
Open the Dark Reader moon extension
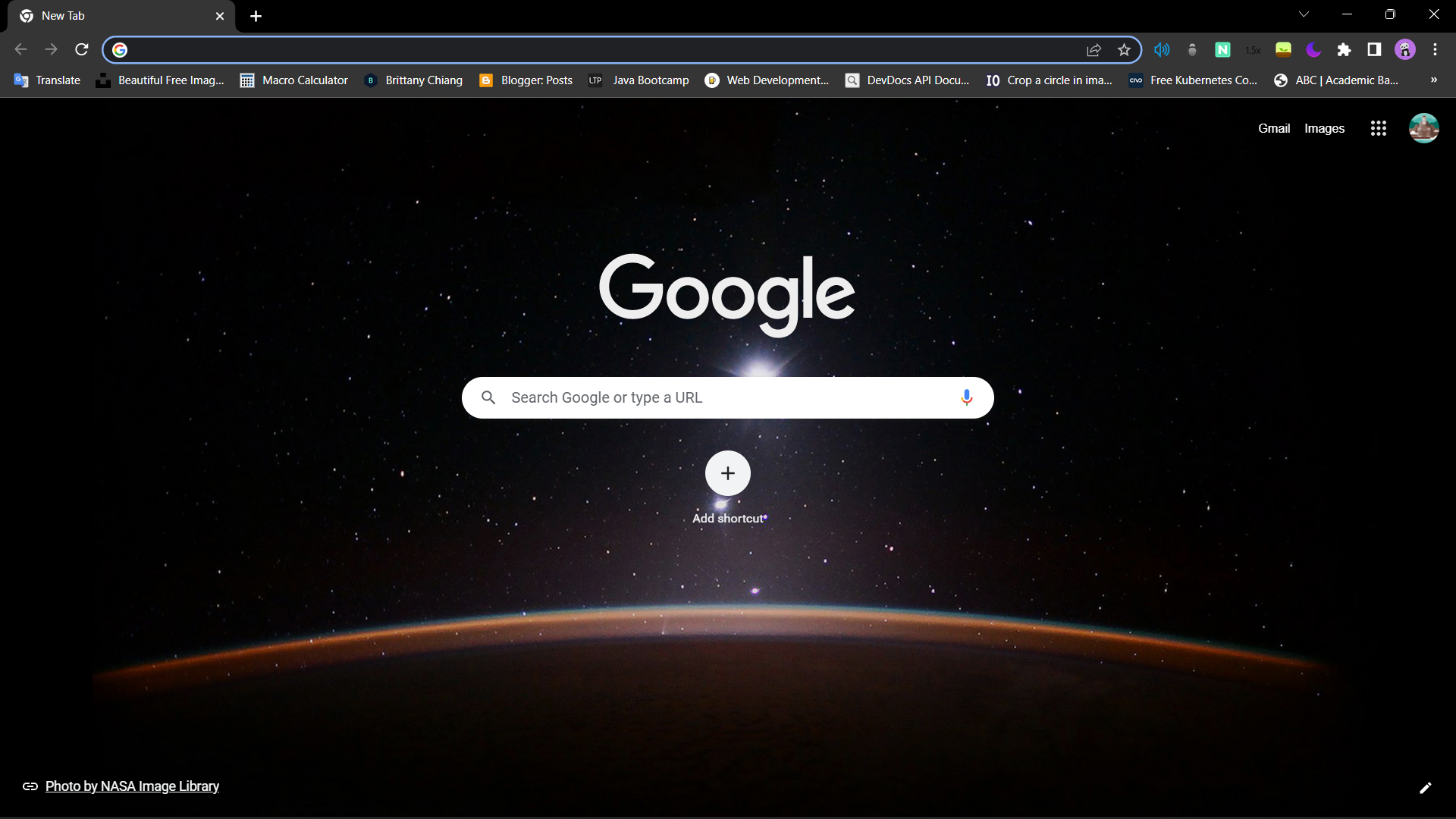tap(1314, 49)
